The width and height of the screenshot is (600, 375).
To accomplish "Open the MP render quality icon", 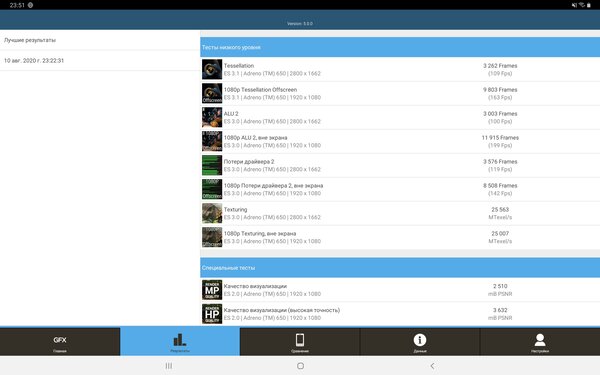I will (x=212, y=290).
